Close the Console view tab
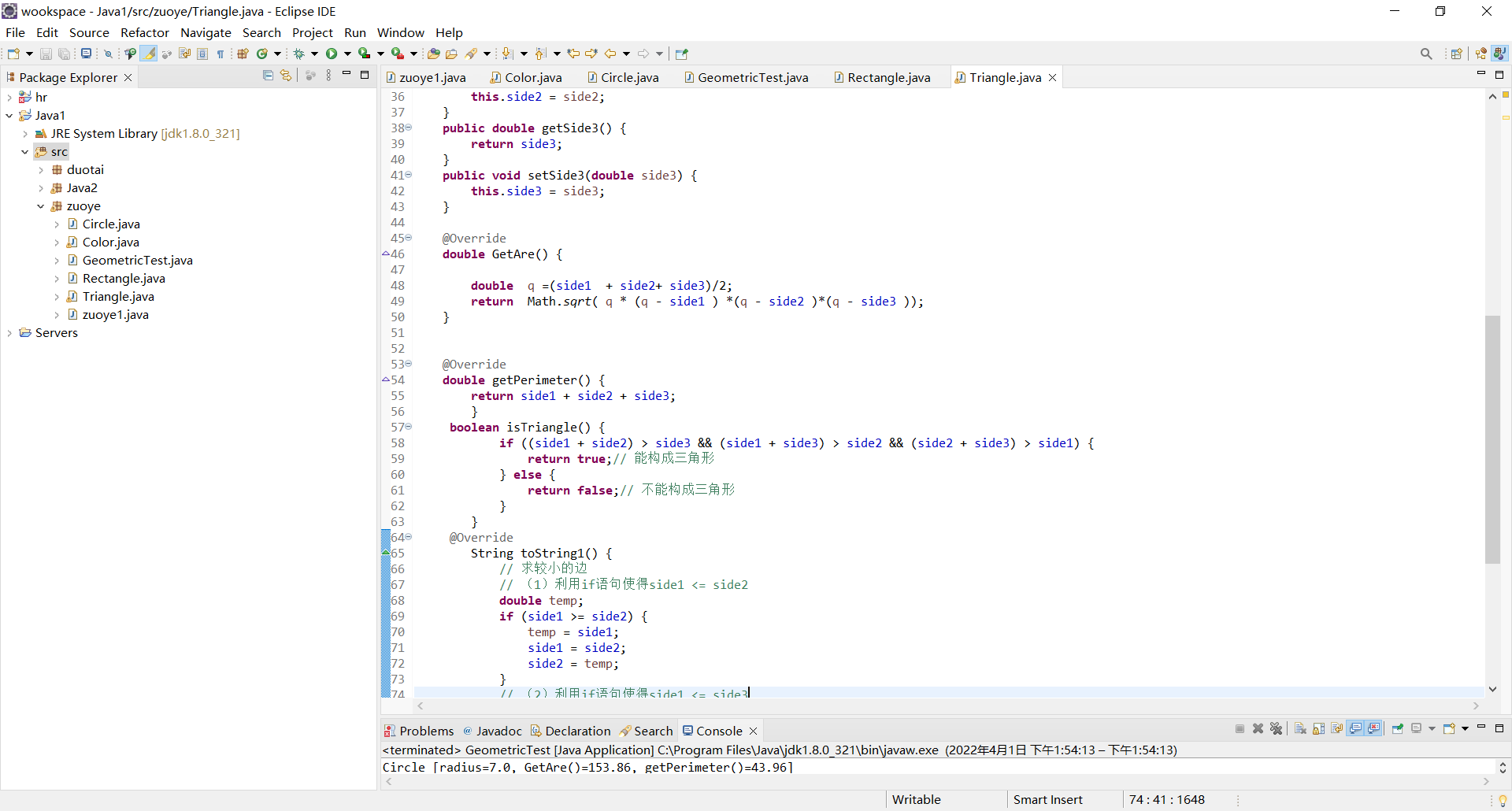This screenshot has height=811, width=1512. [x=753, y=731]
